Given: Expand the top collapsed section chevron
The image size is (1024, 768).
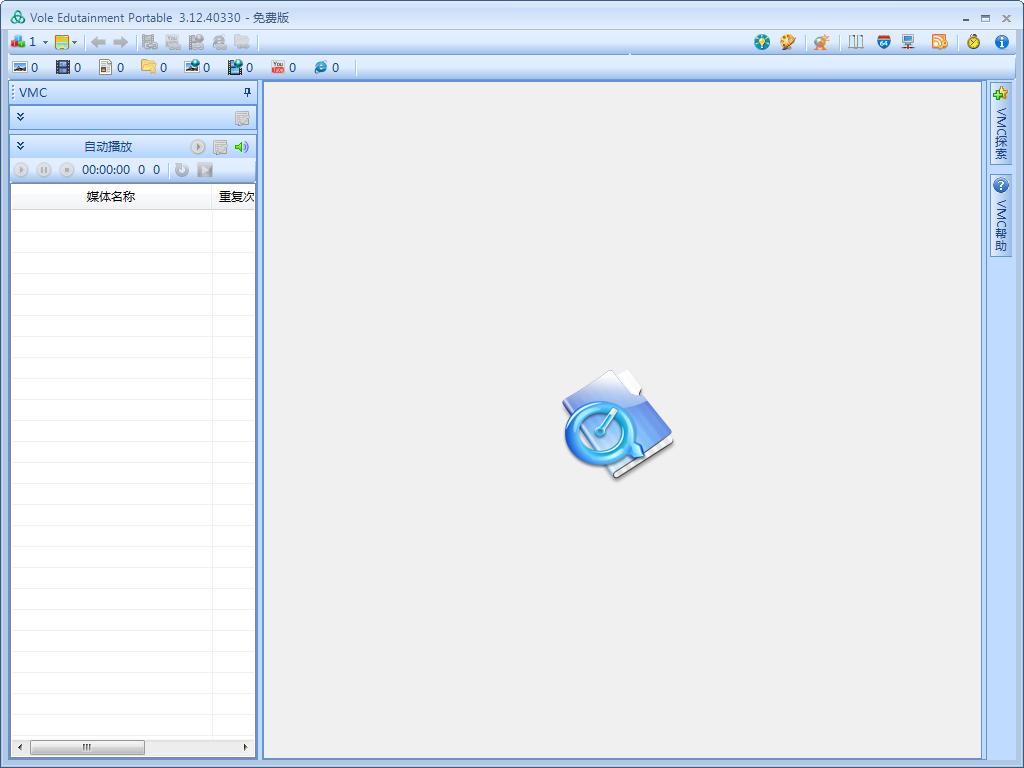Looking at the screenshot, I should pos(20,117).
